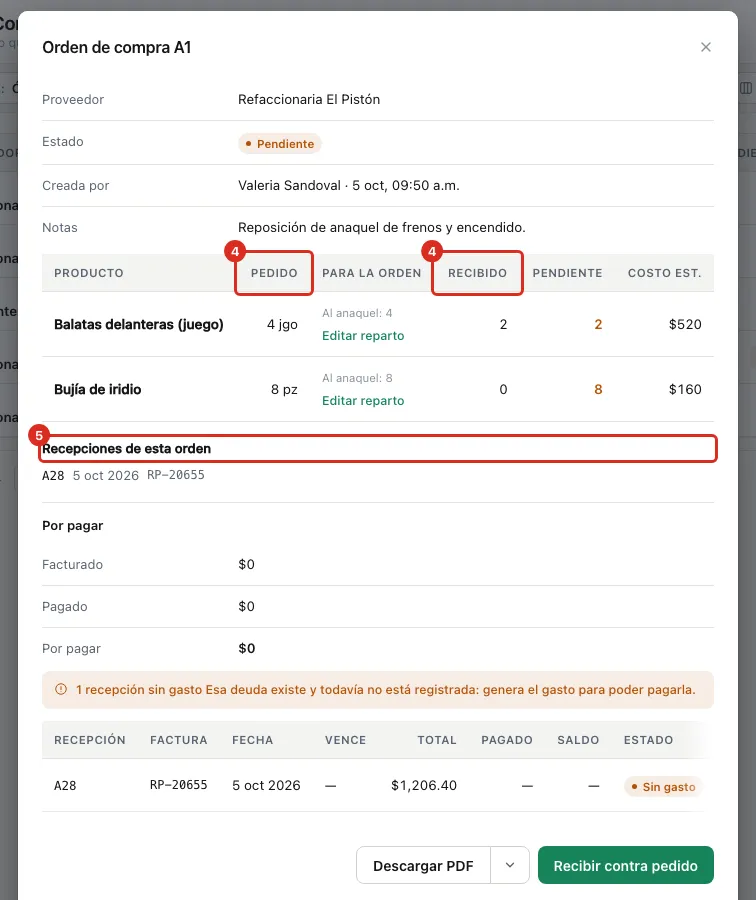Click the $520 estimated cost

click(685, 324)
